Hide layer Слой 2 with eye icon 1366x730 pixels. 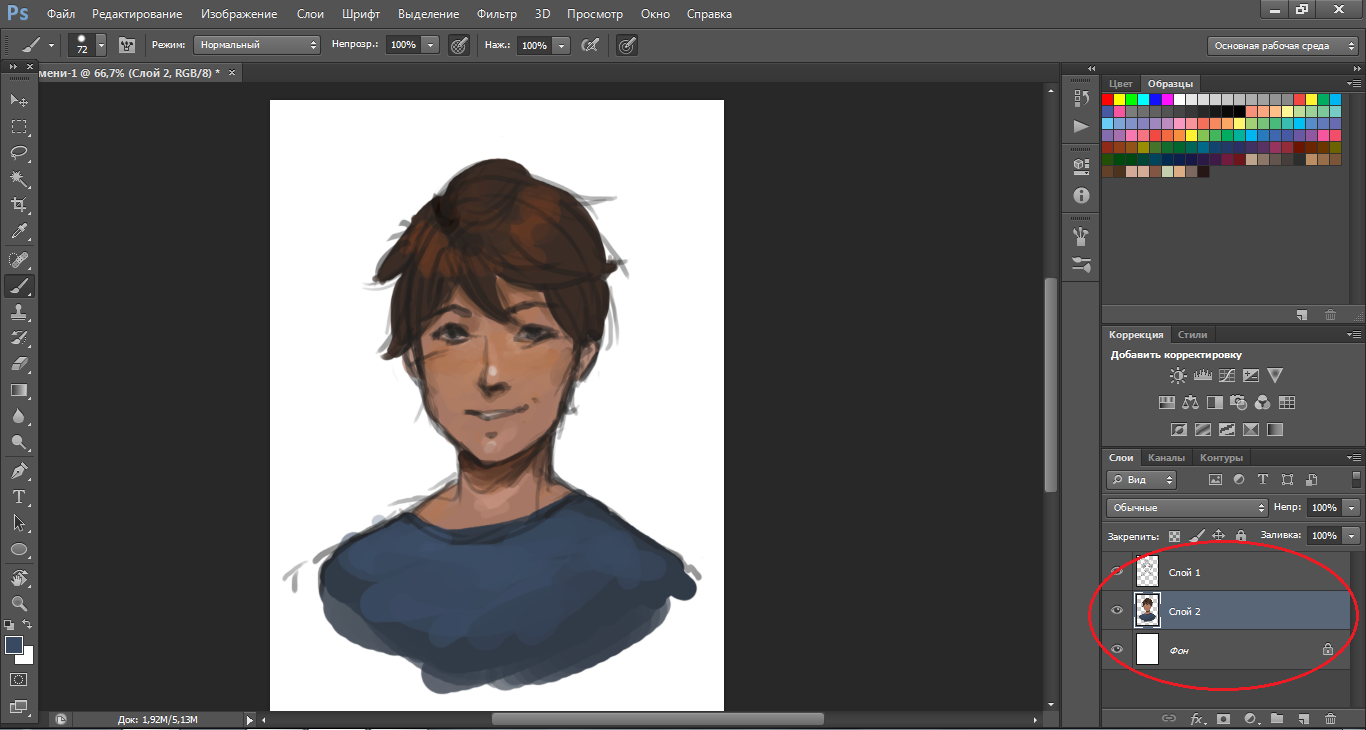pyautogui.click(x=1118, y=611)
